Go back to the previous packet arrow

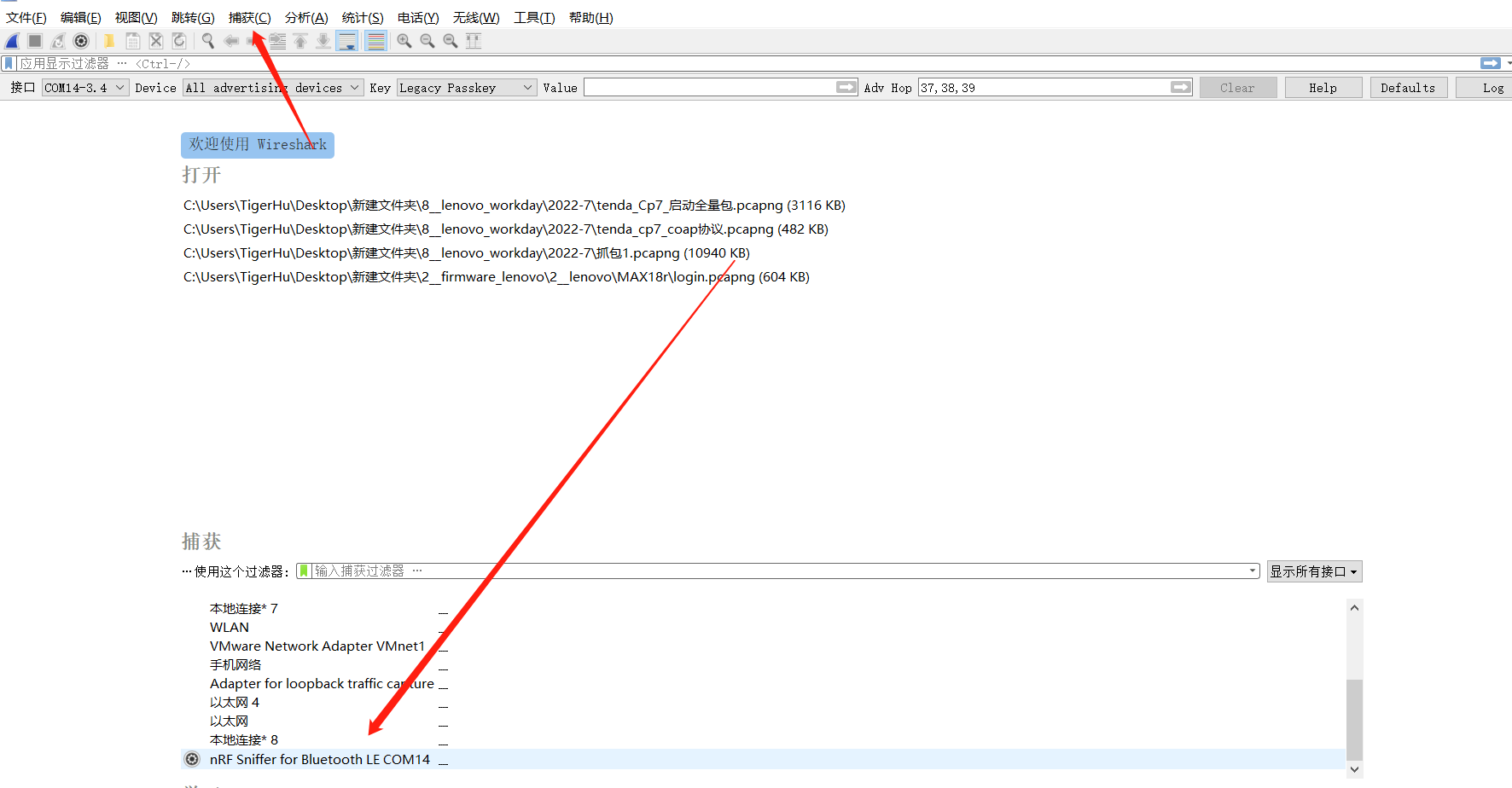231,41
